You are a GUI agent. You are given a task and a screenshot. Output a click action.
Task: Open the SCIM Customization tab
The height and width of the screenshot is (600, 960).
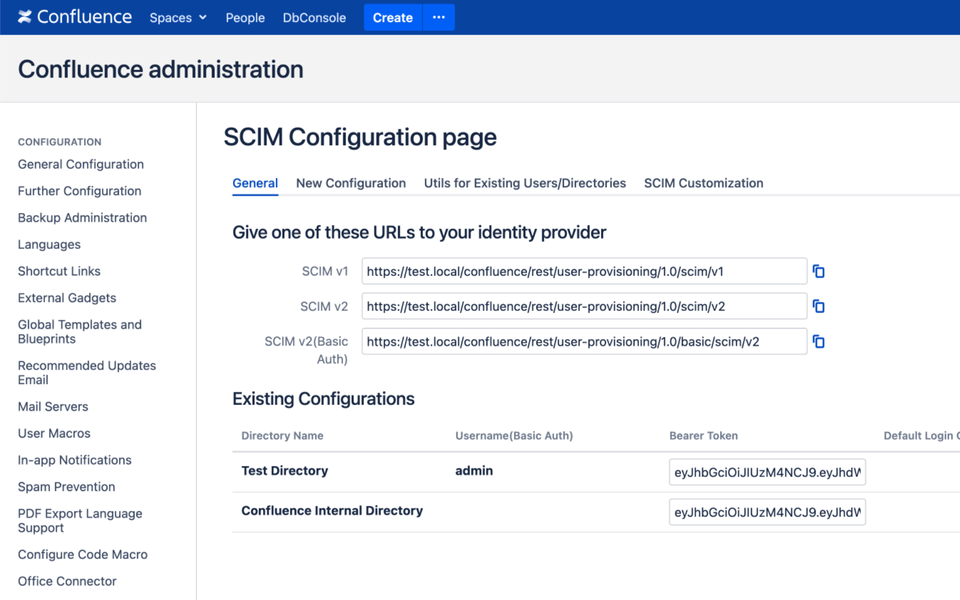(x=703, y=183)
